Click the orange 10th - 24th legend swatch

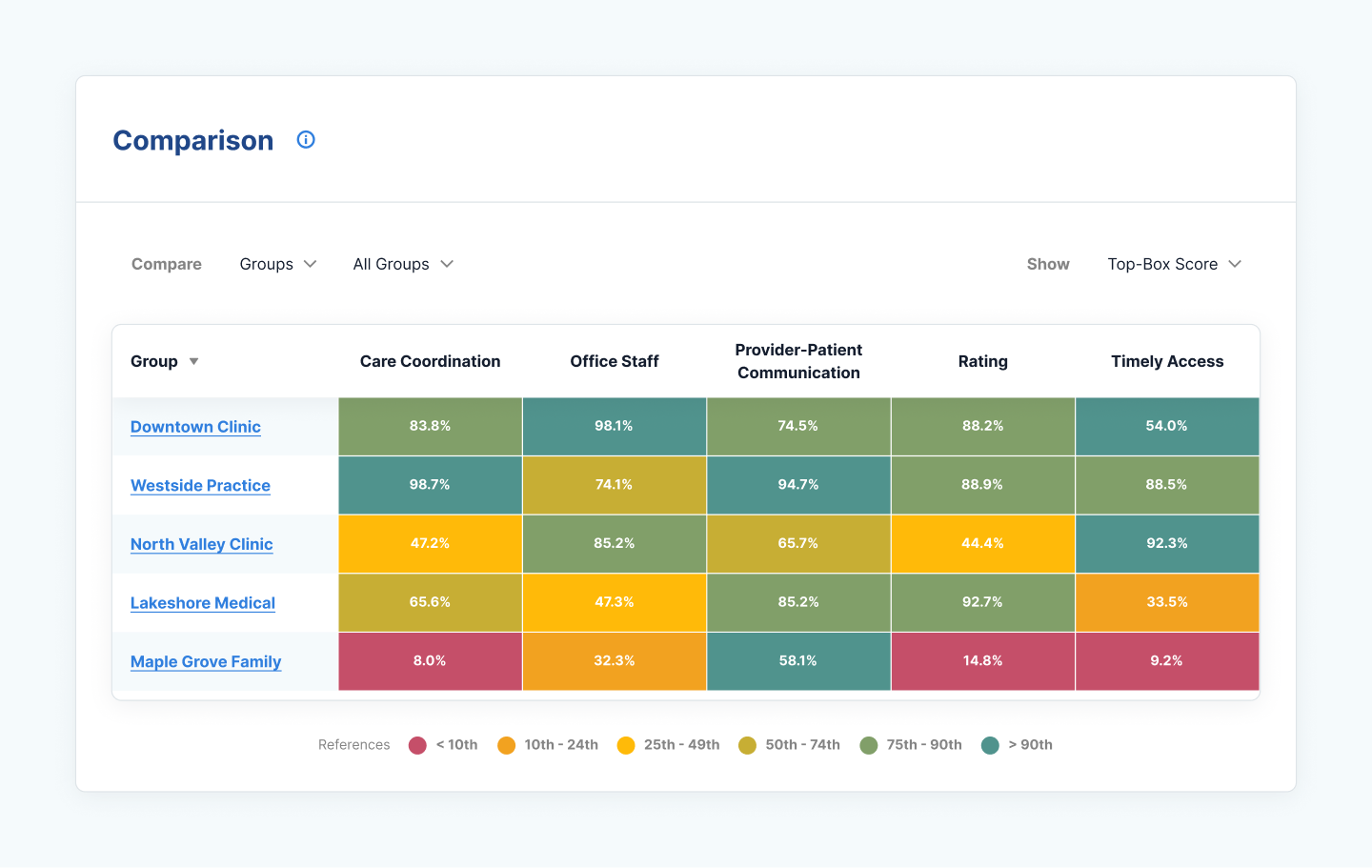pyautogui.click(x=506, y=745)
